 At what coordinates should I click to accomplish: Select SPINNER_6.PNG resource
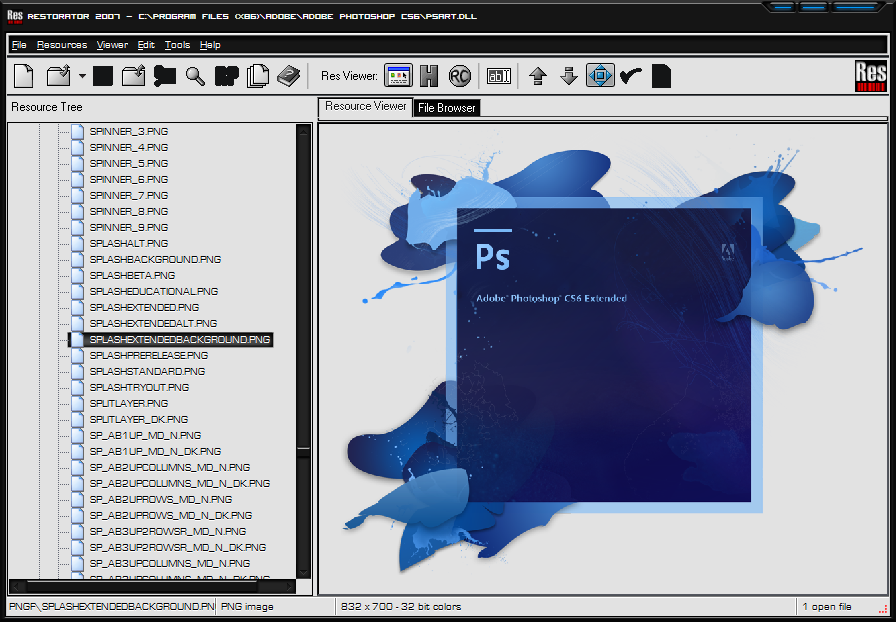pyautogui.click(x=129, y=180)
